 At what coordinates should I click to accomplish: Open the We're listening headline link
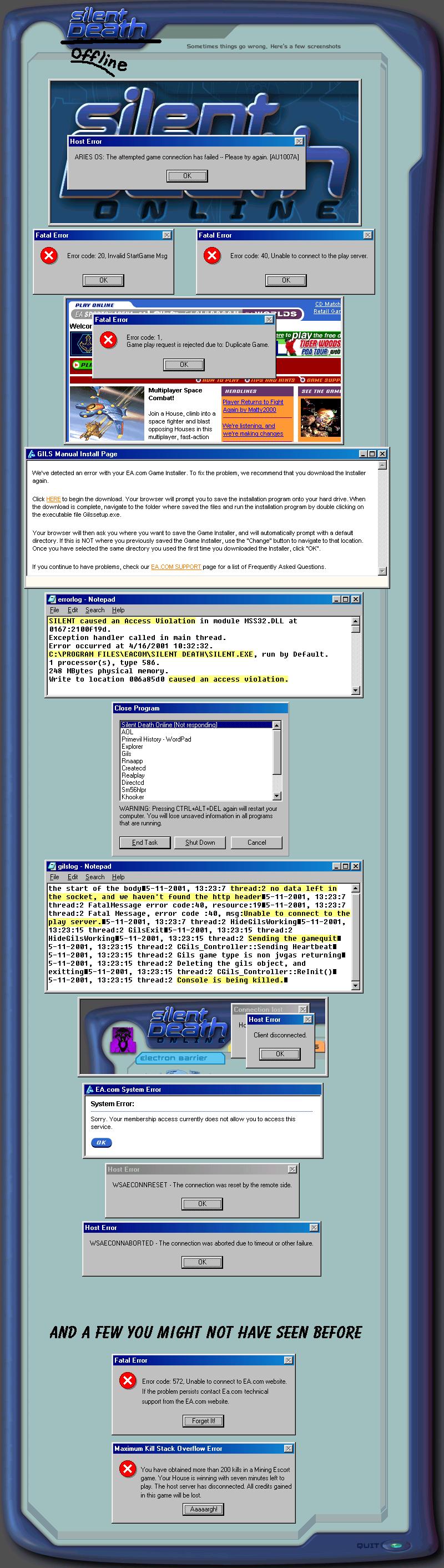click(253, 430)
